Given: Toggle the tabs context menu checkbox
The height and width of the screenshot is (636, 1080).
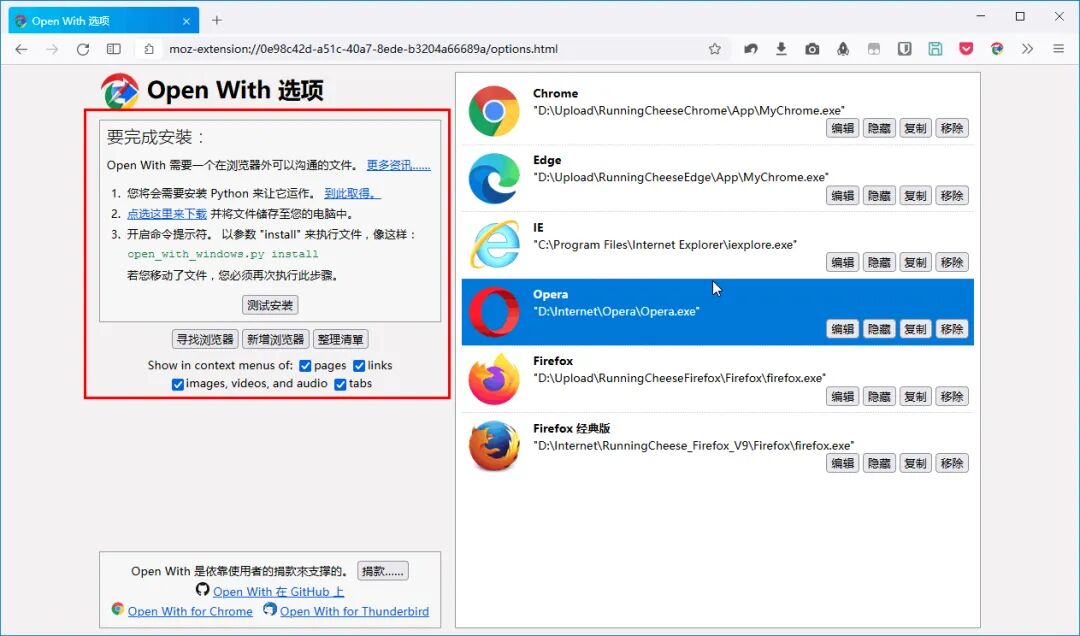Looking at the screenshot, I should (x=340, y=384).
